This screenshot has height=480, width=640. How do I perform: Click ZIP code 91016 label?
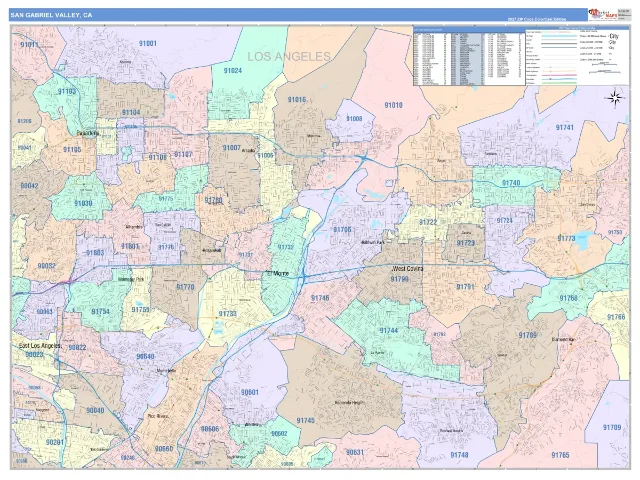(x=297, y=100)
